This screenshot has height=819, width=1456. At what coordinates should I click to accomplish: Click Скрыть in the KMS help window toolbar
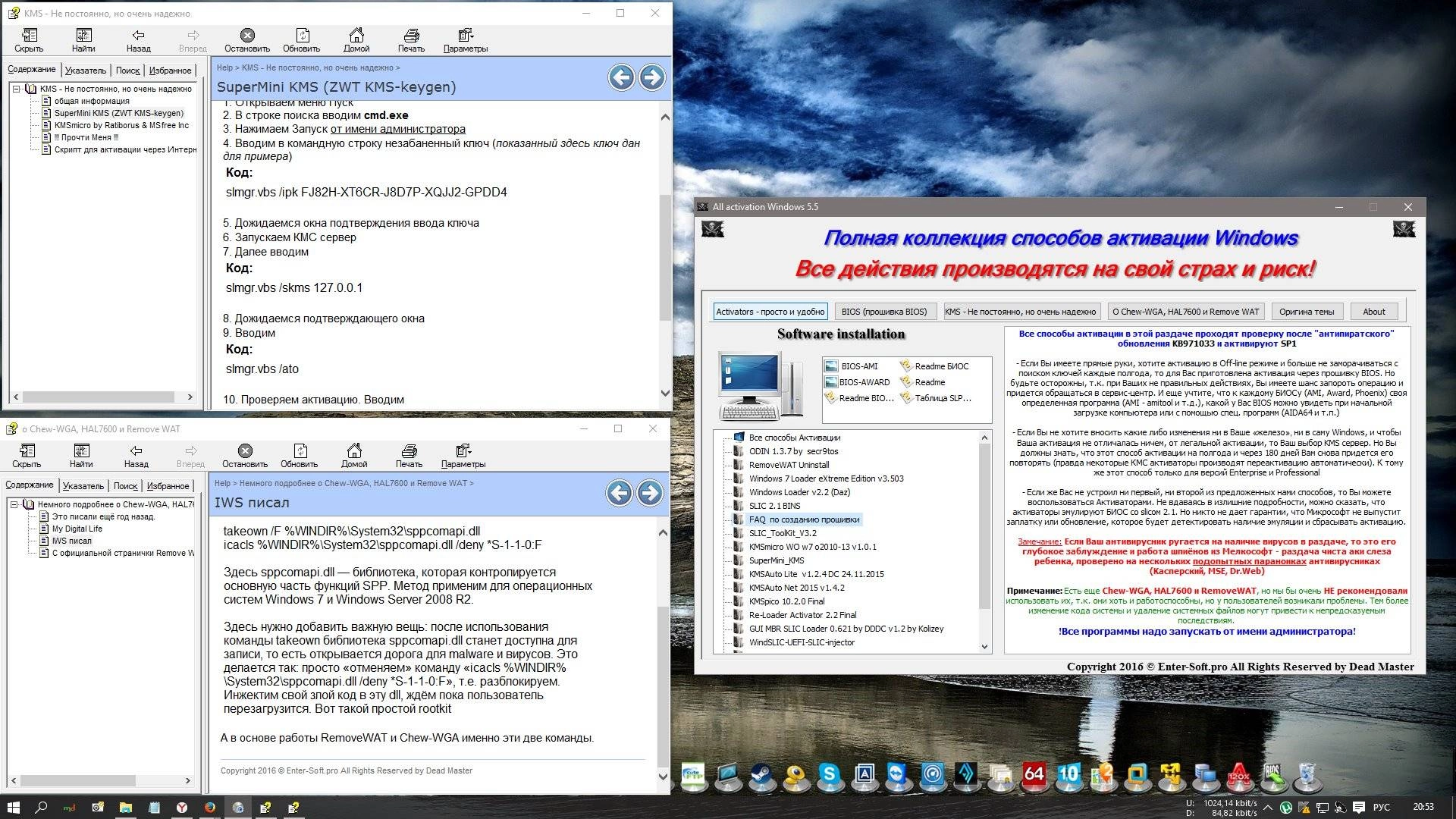tap(29, 40)
